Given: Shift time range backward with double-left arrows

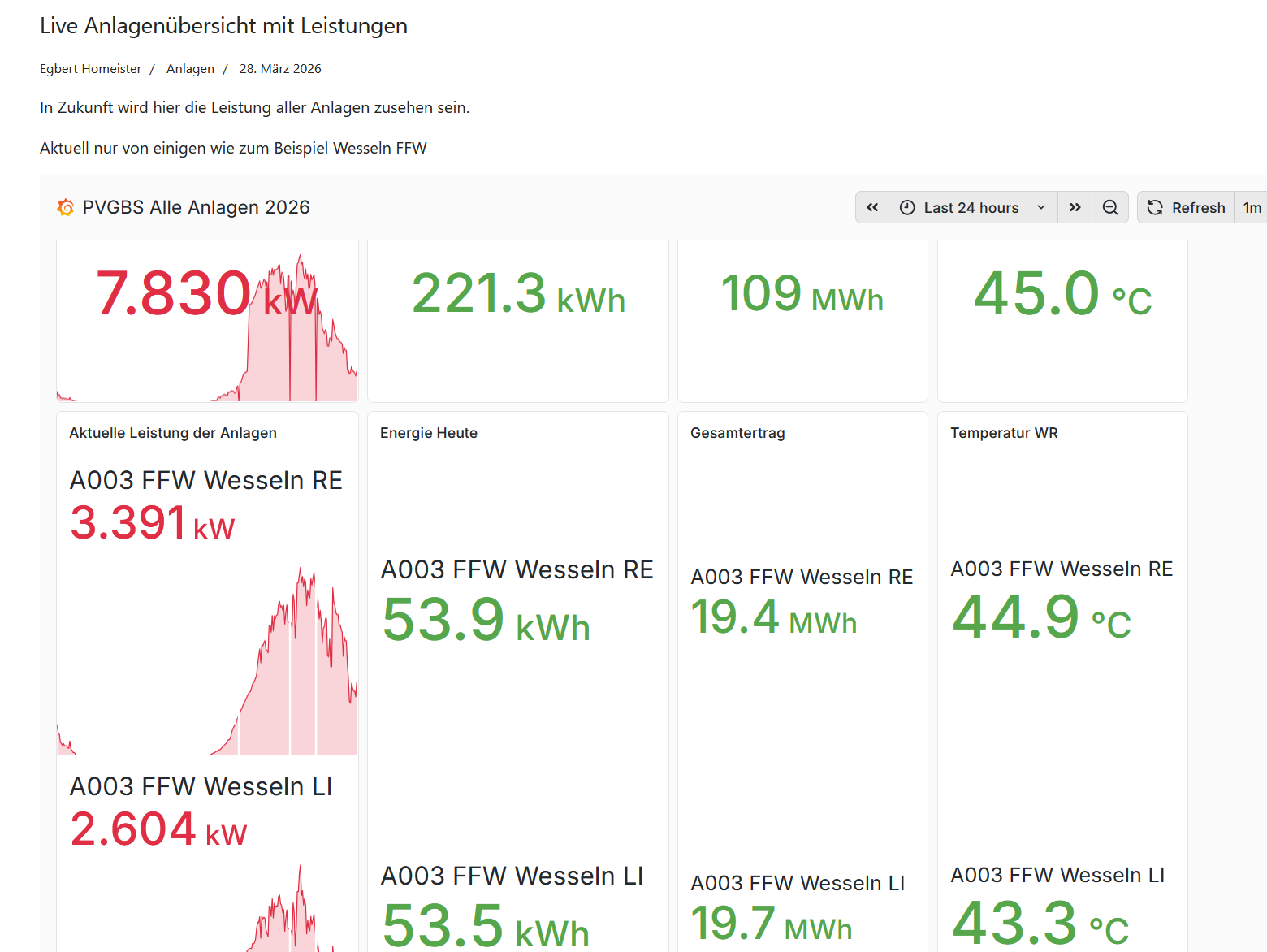Looking at the screenshot, I should (872, 208).
